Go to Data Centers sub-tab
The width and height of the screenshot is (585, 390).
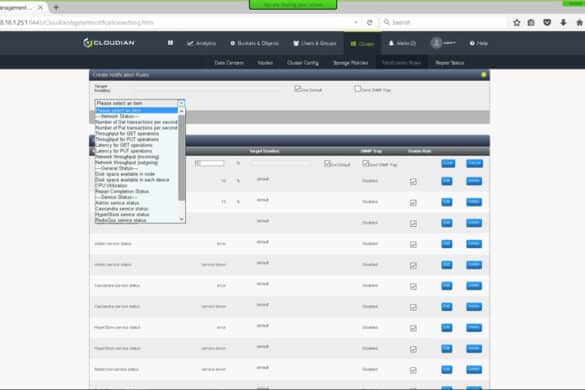point(229,63)
